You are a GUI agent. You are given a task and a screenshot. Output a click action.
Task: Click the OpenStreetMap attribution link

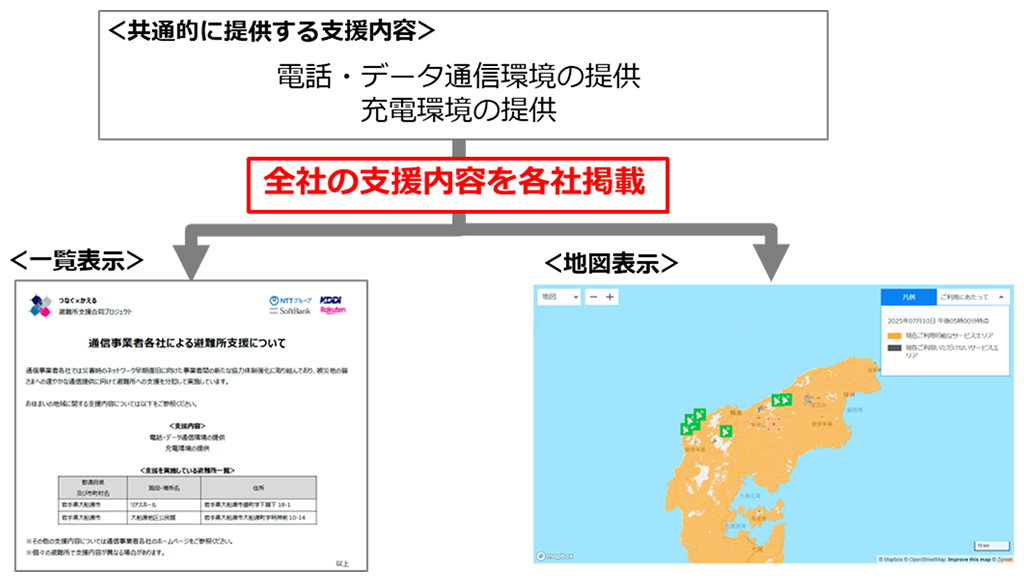[x=925, y=560]
